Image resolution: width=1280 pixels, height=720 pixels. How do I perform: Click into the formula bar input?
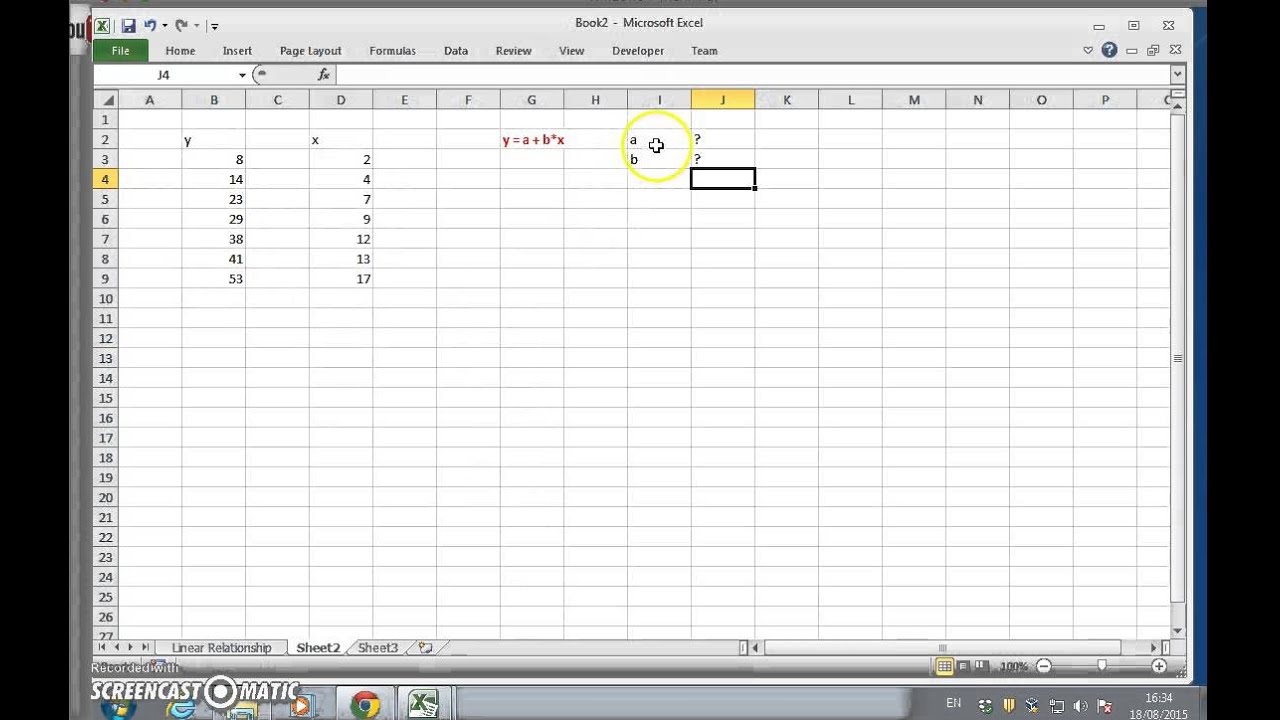point(755,75)
